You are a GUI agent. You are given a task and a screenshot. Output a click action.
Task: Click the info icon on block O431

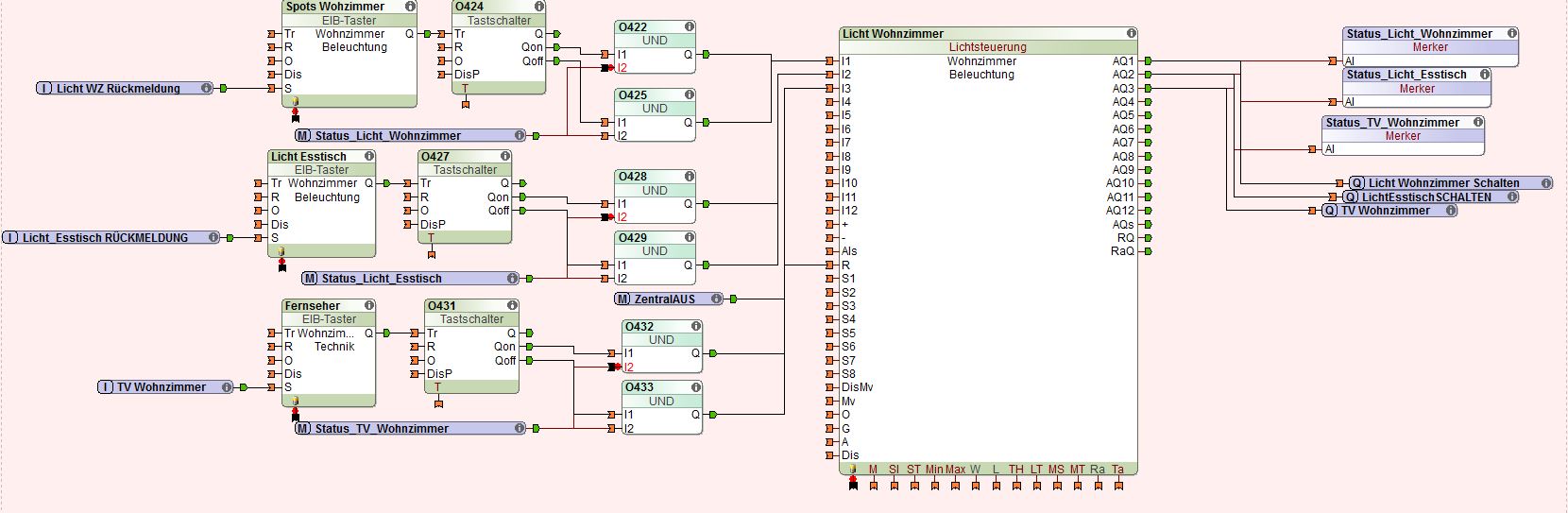[513, 306]
